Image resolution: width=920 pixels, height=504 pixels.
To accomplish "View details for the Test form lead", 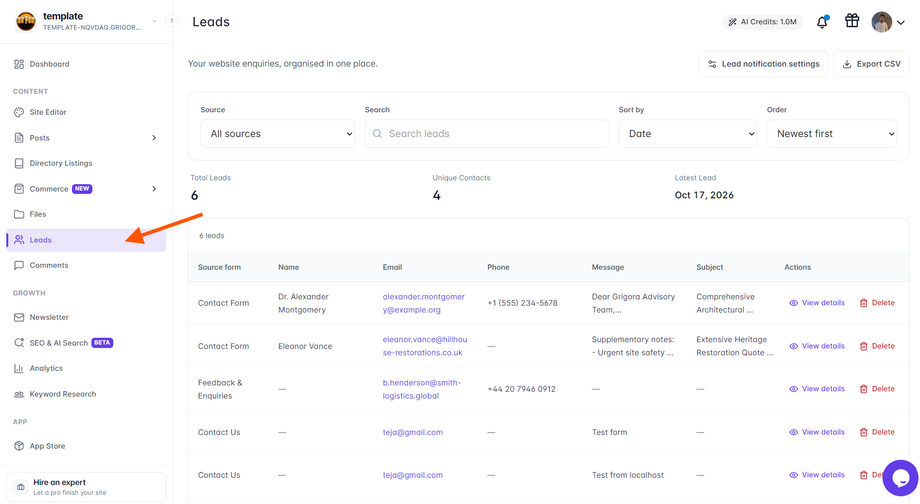I will [817, 432].
